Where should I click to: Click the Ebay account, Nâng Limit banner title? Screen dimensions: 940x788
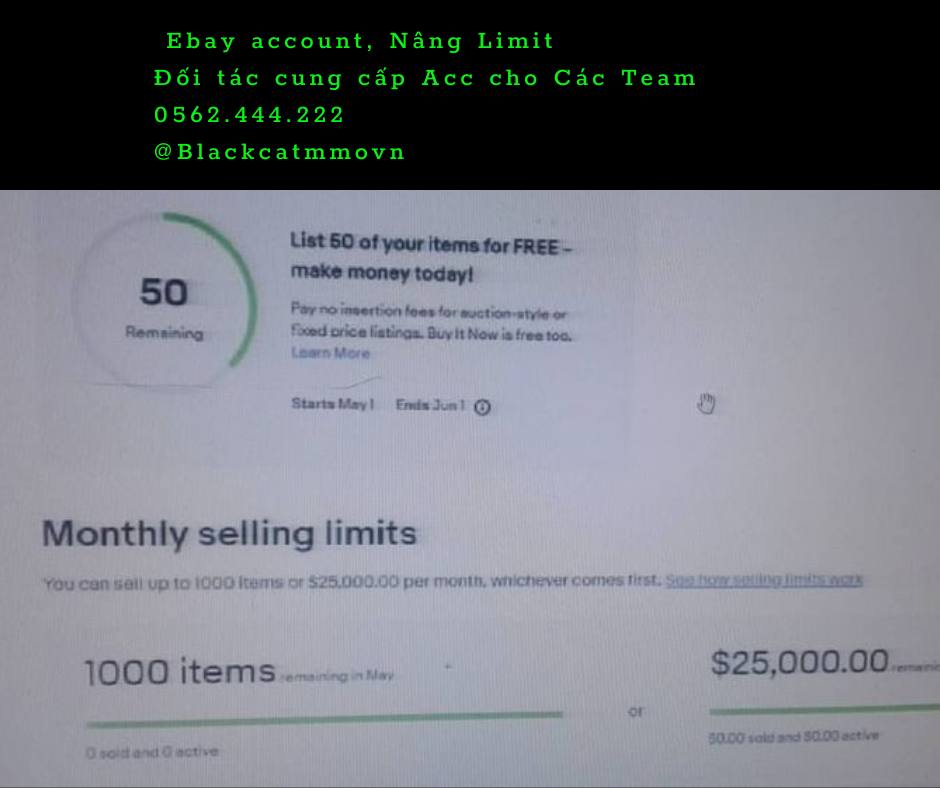(360, 41)
